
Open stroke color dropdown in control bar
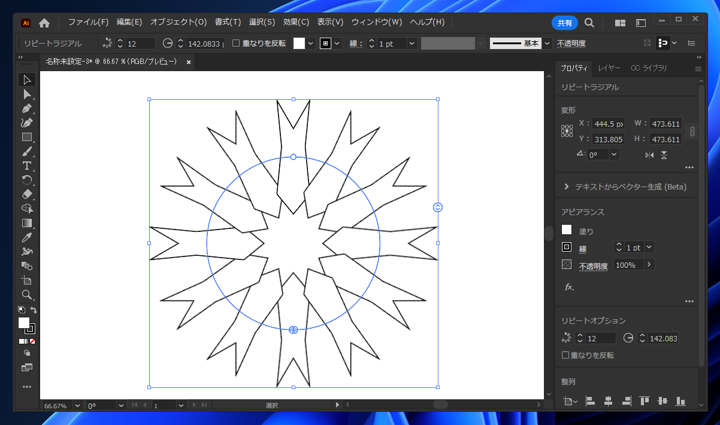337,44
